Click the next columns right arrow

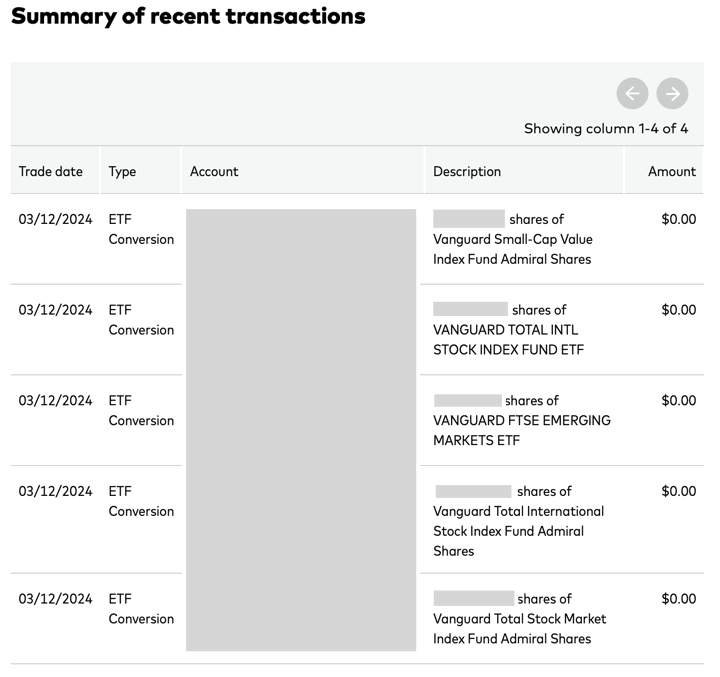673,93
